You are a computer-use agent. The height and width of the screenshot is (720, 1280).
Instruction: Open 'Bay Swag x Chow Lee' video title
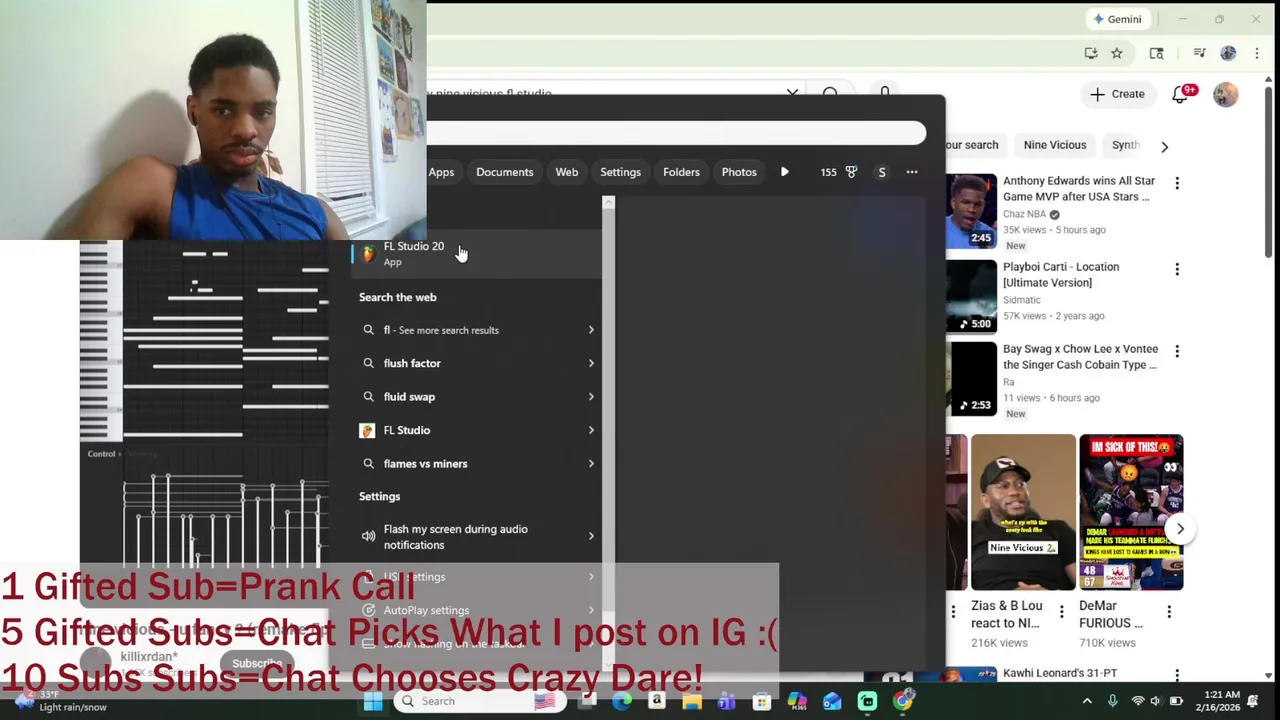[1080, 357]
